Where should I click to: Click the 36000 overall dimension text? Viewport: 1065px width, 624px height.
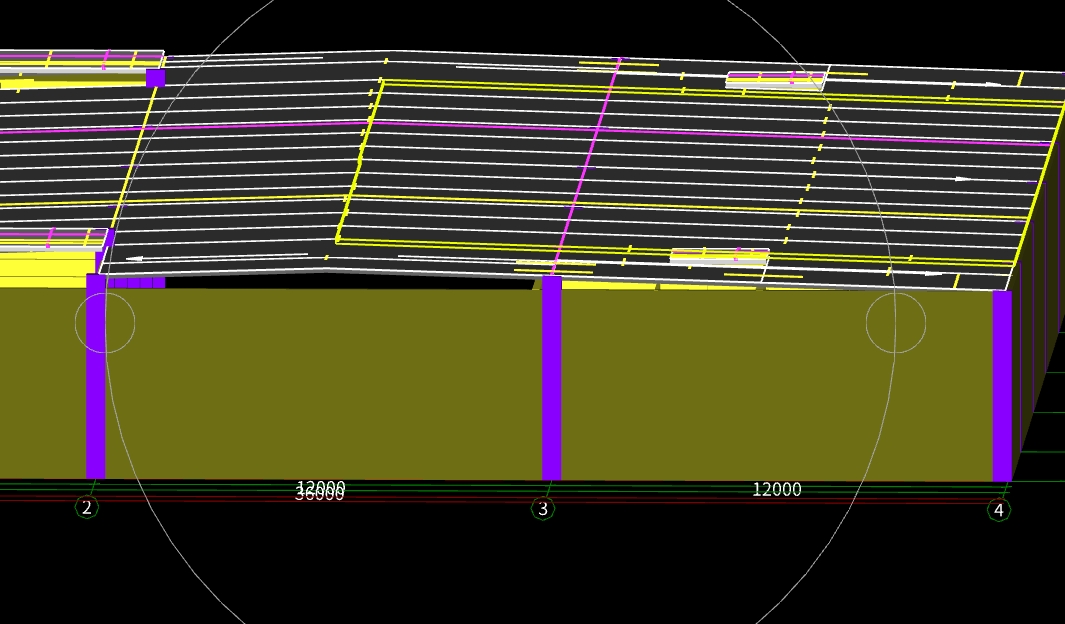319,496
